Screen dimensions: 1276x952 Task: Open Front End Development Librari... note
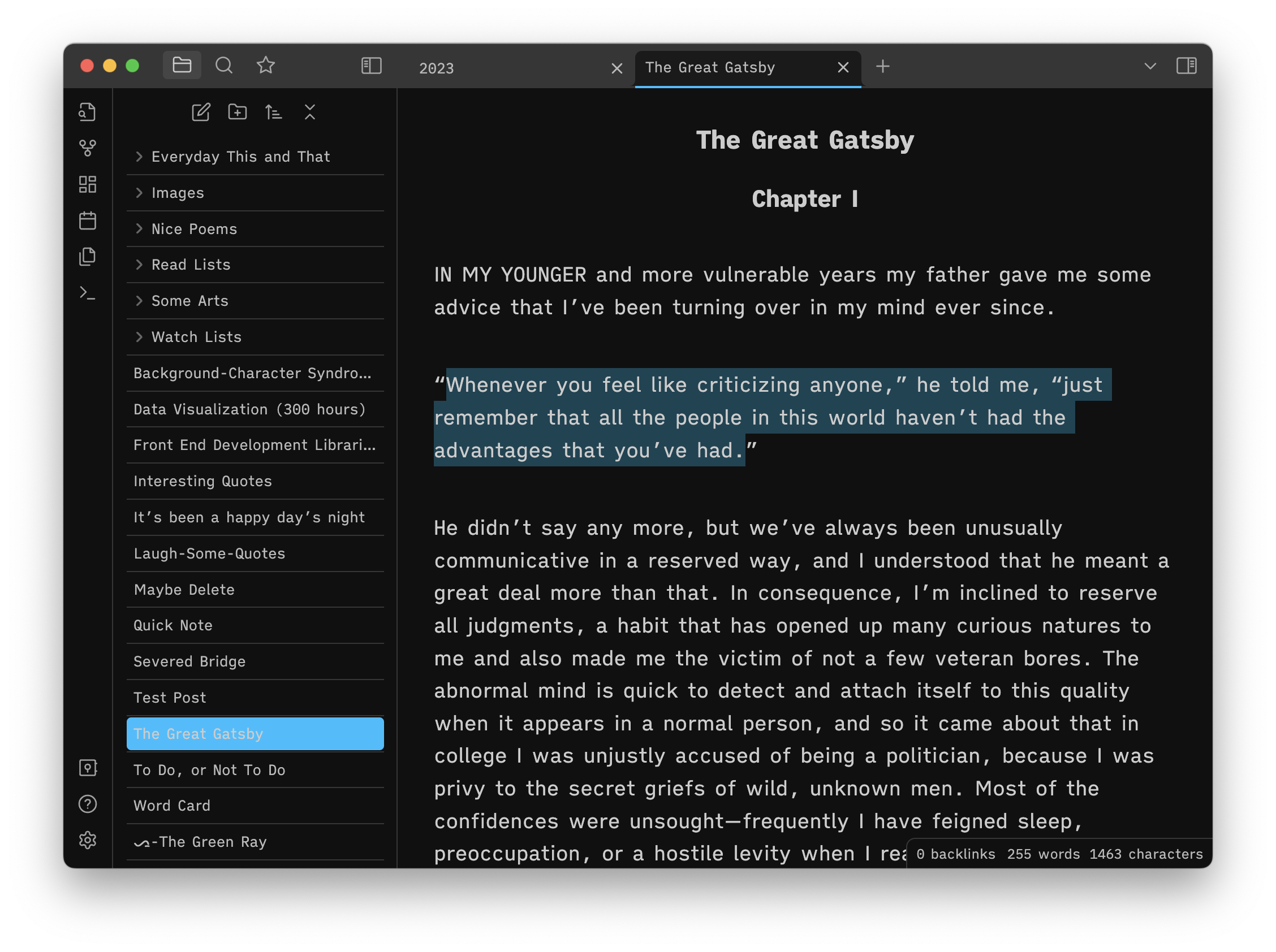[255, 445]
